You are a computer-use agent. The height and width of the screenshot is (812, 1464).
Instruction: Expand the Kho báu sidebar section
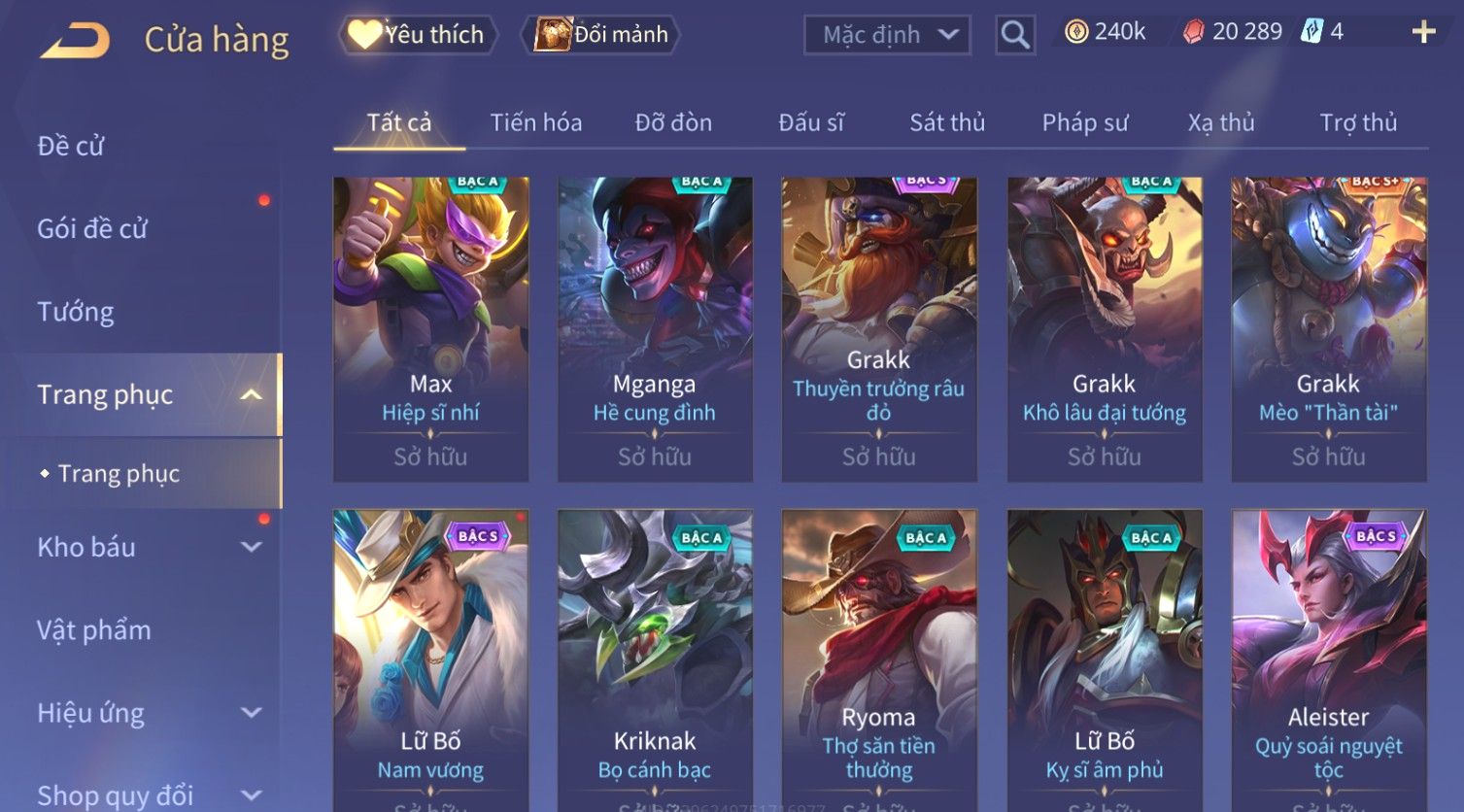[251, 547]
